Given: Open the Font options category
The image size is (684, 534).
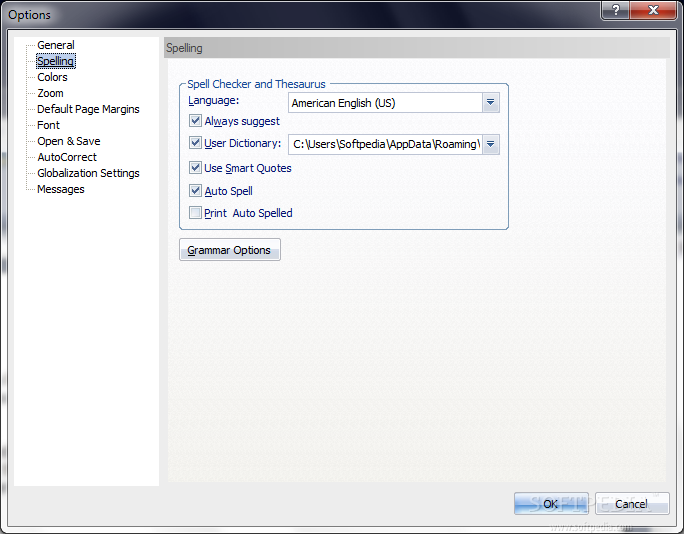Looking at the screenshot, I should click(x=48, y=125).
